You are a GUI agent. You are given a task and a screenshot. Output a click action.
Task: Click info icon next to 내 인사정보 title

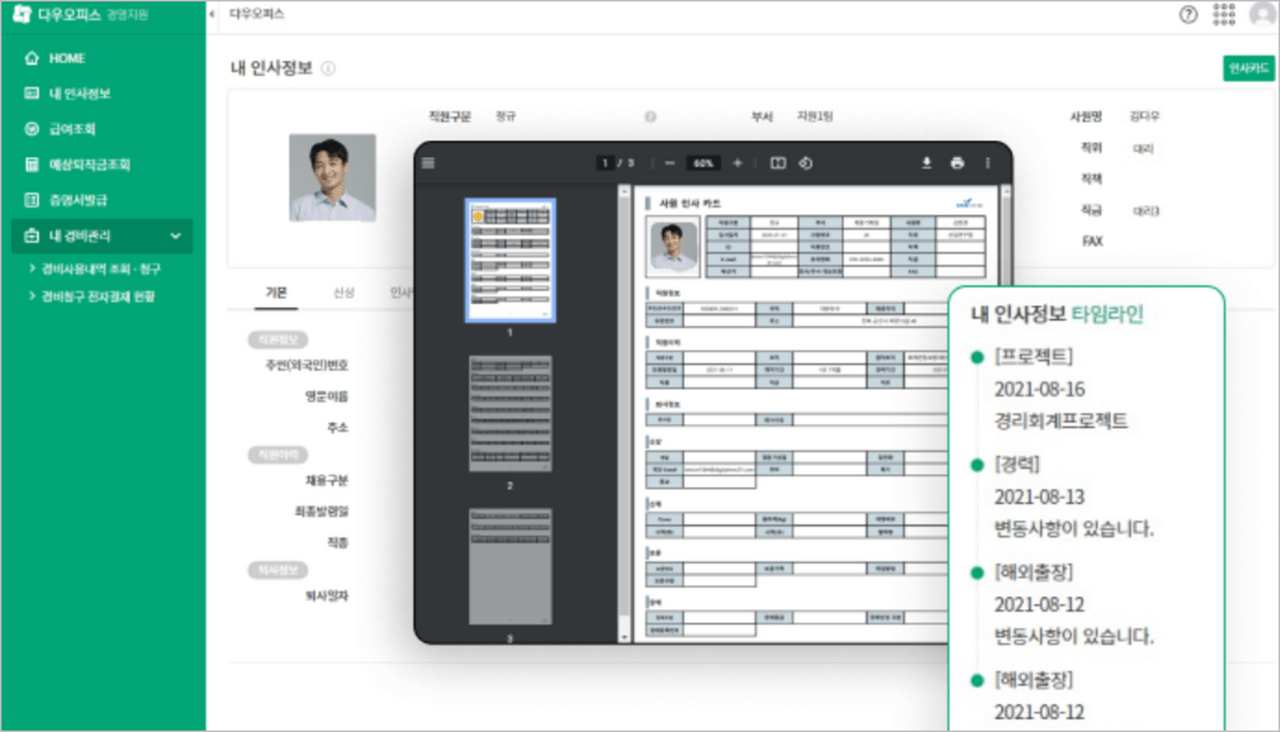[328, 69]
